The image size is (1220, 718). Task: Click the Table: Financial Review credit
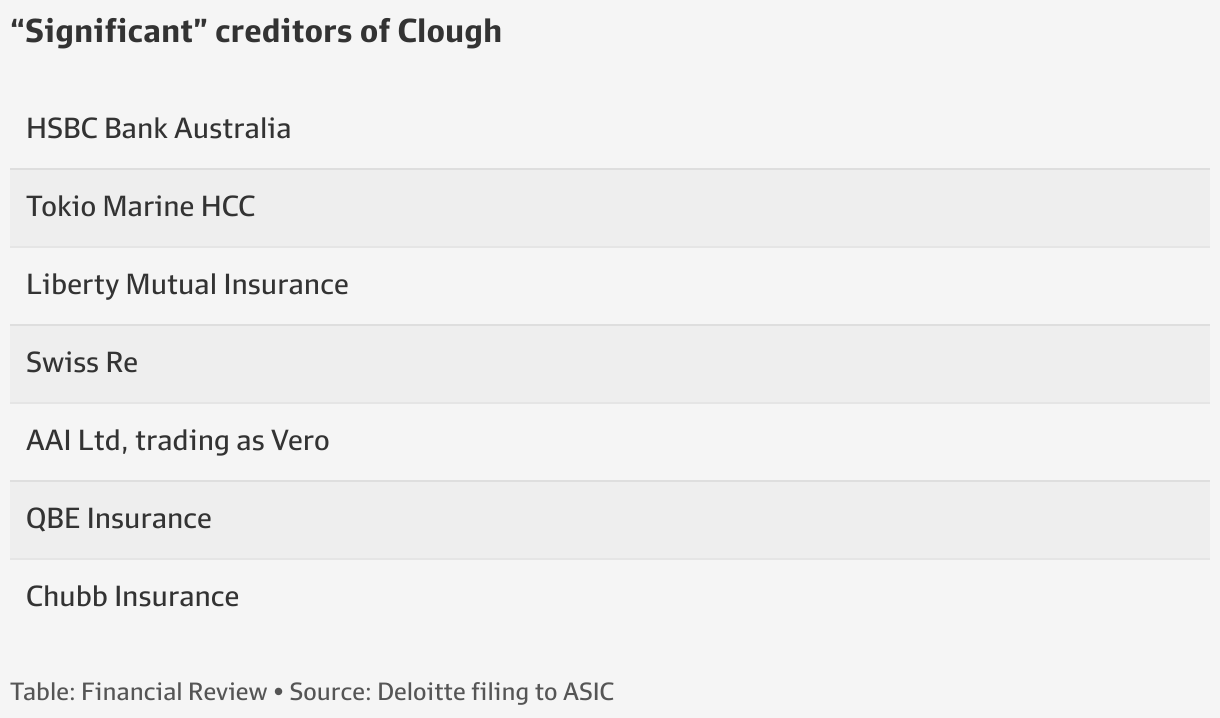139,692
